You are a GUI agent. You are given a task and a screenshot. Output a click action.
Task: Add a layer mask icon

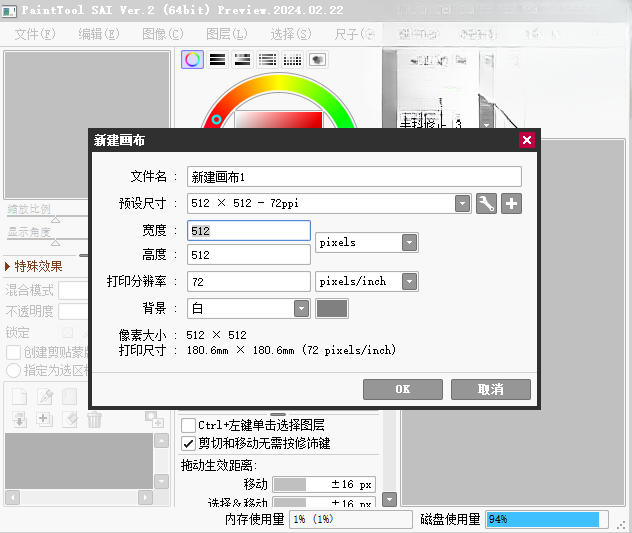point(154,419)
